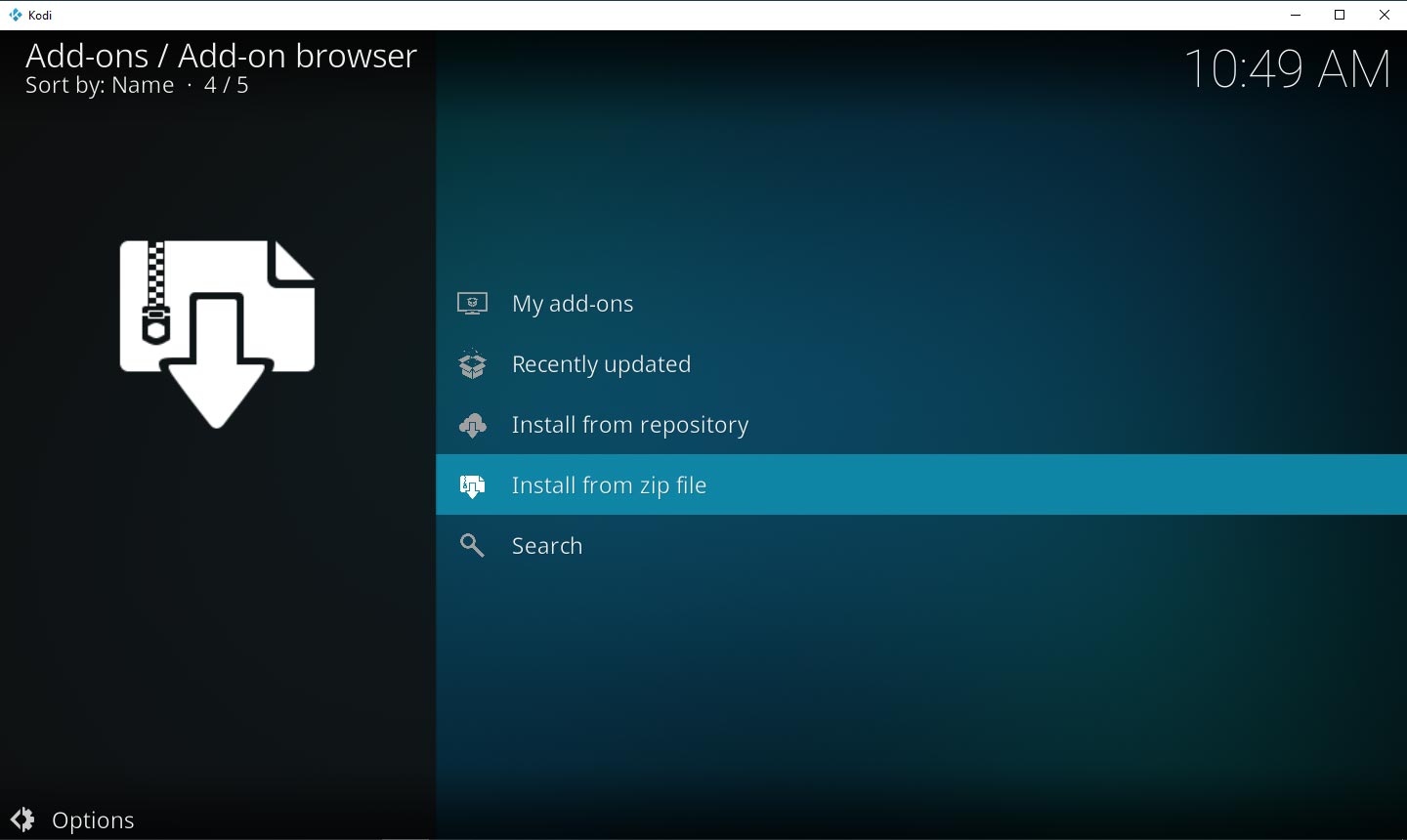This screenshot has height=840, width=1407.
Task: Click the Install from zip file icon
Action: pos(472,484)
